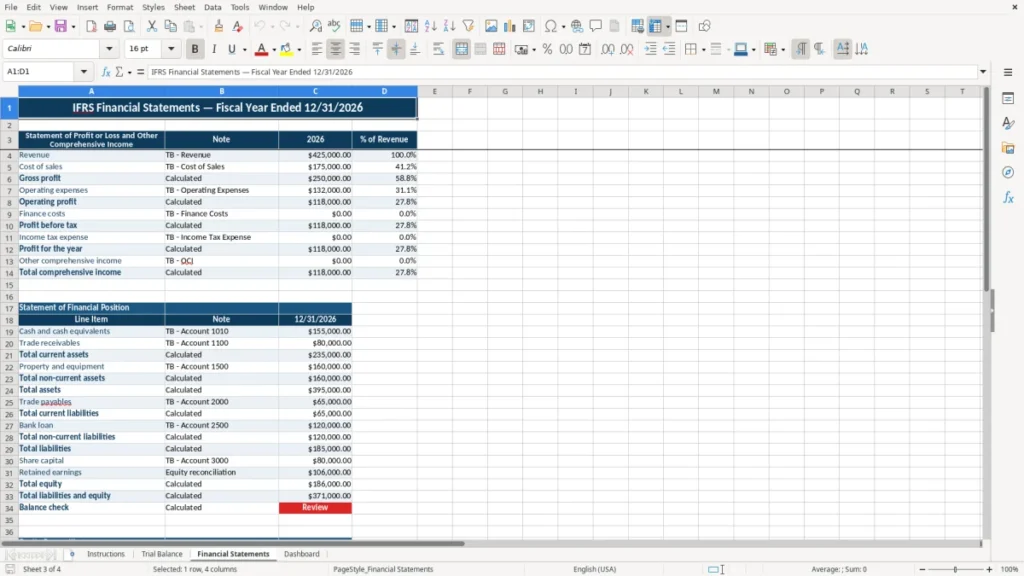Click the Export as PDF icon
The image size is (1024, 576).
point(91,26)
